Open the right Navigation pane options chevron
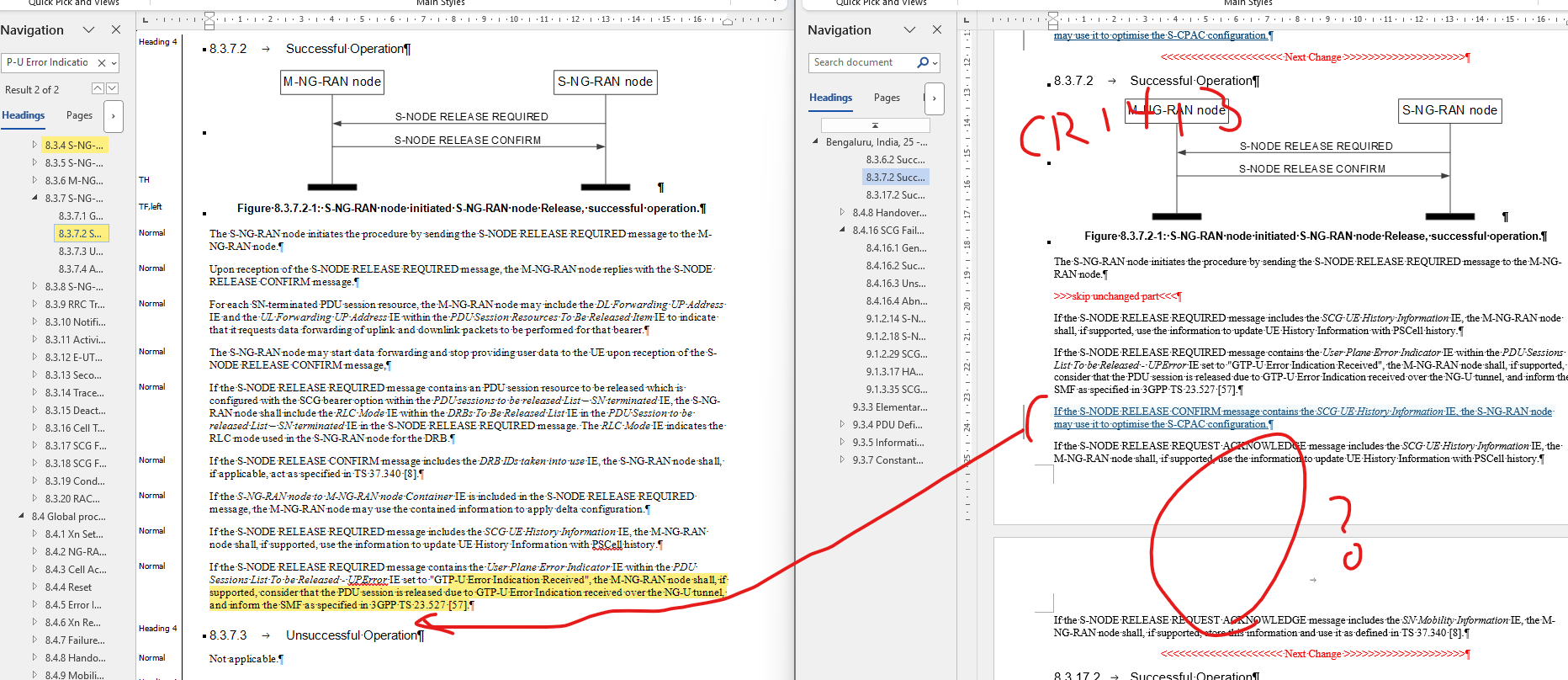This screenshot has width=1568, height=680. (x=909, y=29)
